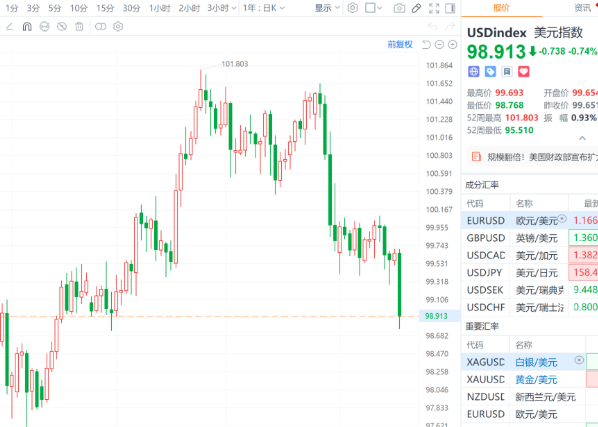Viewport: 598px width, 427px height.
Task: Zoom out the chart with minus icon
Action: coord(439,45)
